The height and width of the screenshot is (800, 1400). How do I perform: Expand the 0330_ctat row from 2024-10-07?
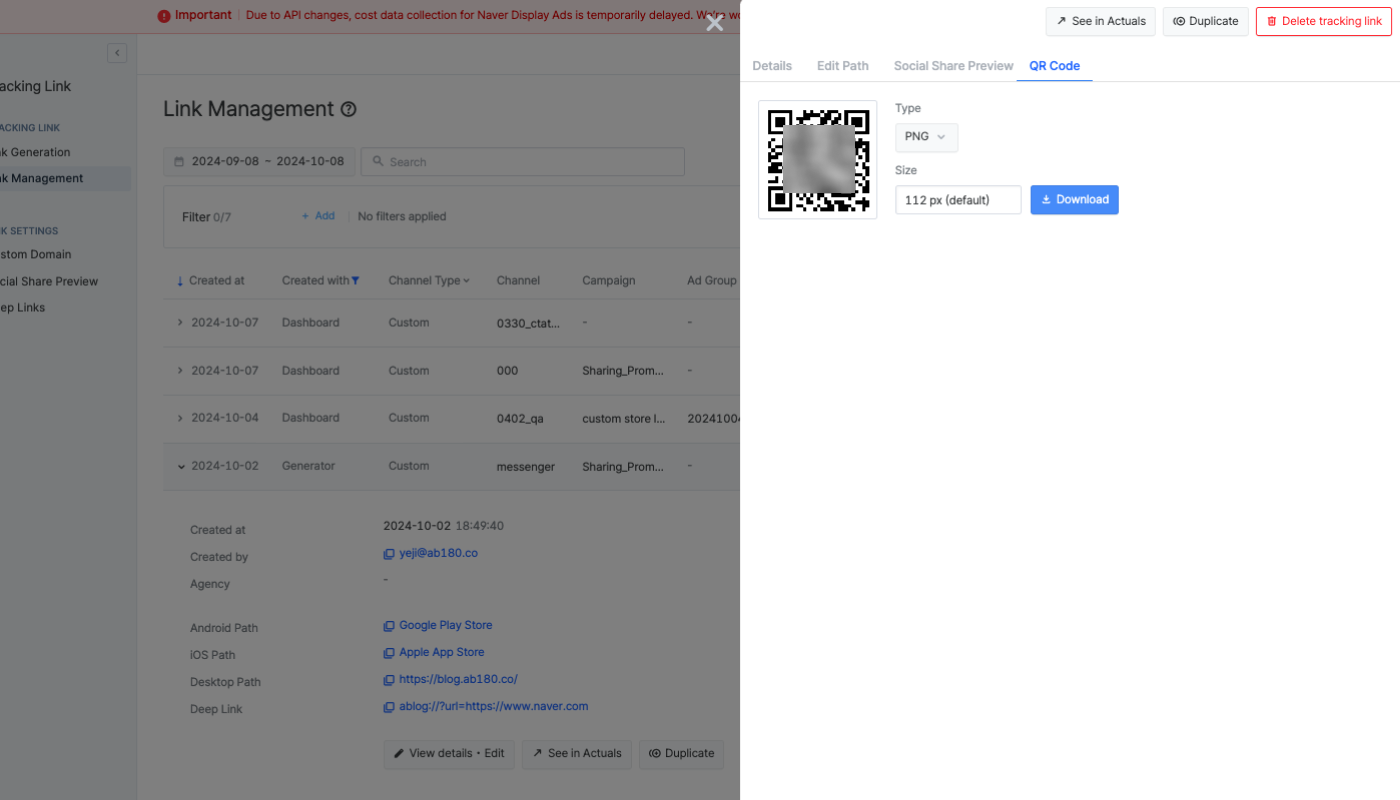point(180,323)
